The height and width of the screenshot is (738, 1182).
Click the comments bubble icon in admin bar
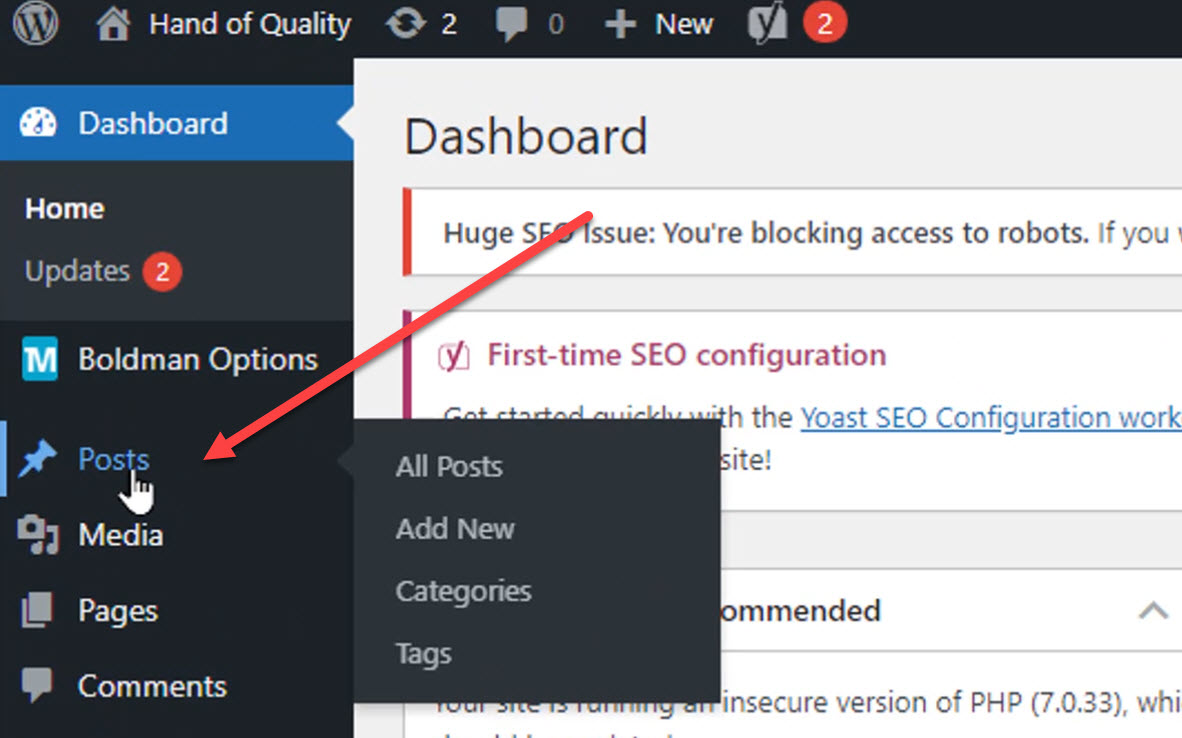pos(511,25)
